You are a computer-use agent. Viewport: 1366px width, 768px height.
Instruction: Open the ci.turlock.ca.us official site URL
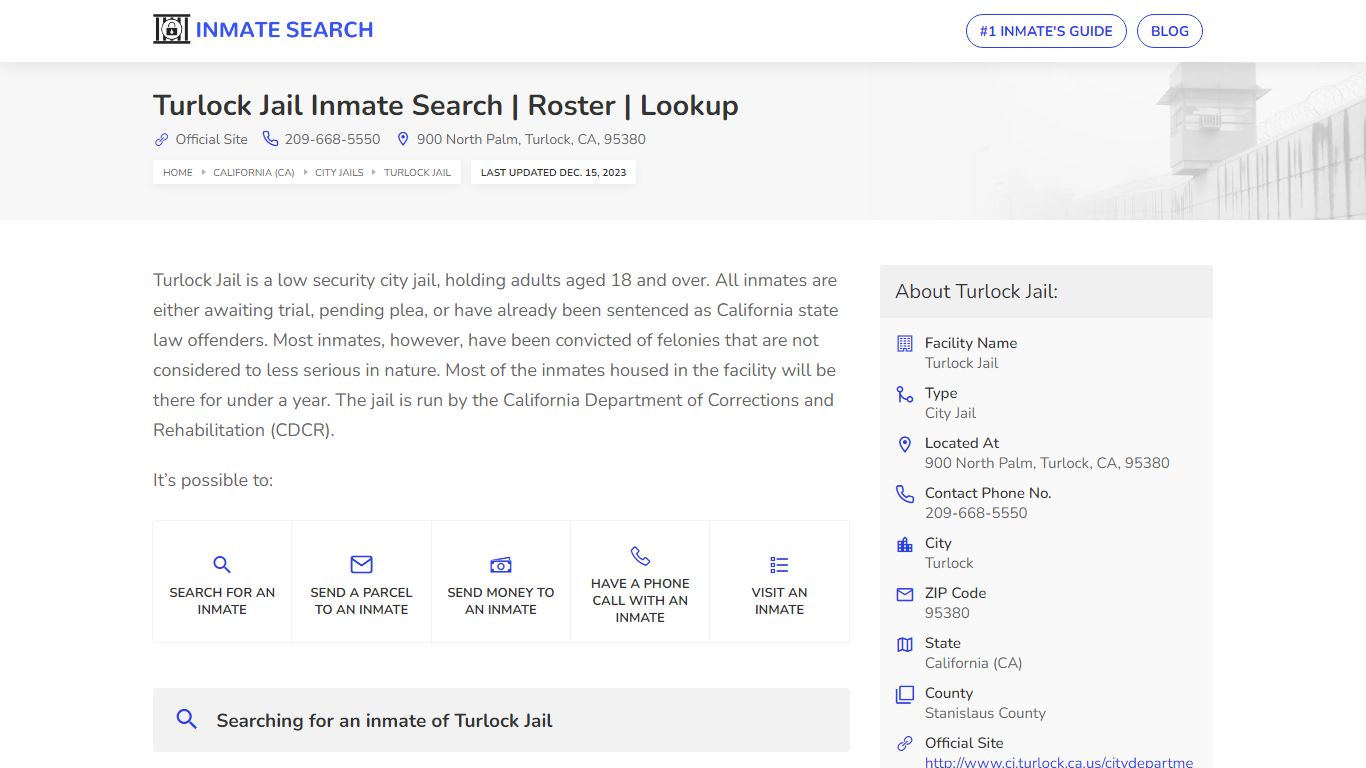(1059, 762)
